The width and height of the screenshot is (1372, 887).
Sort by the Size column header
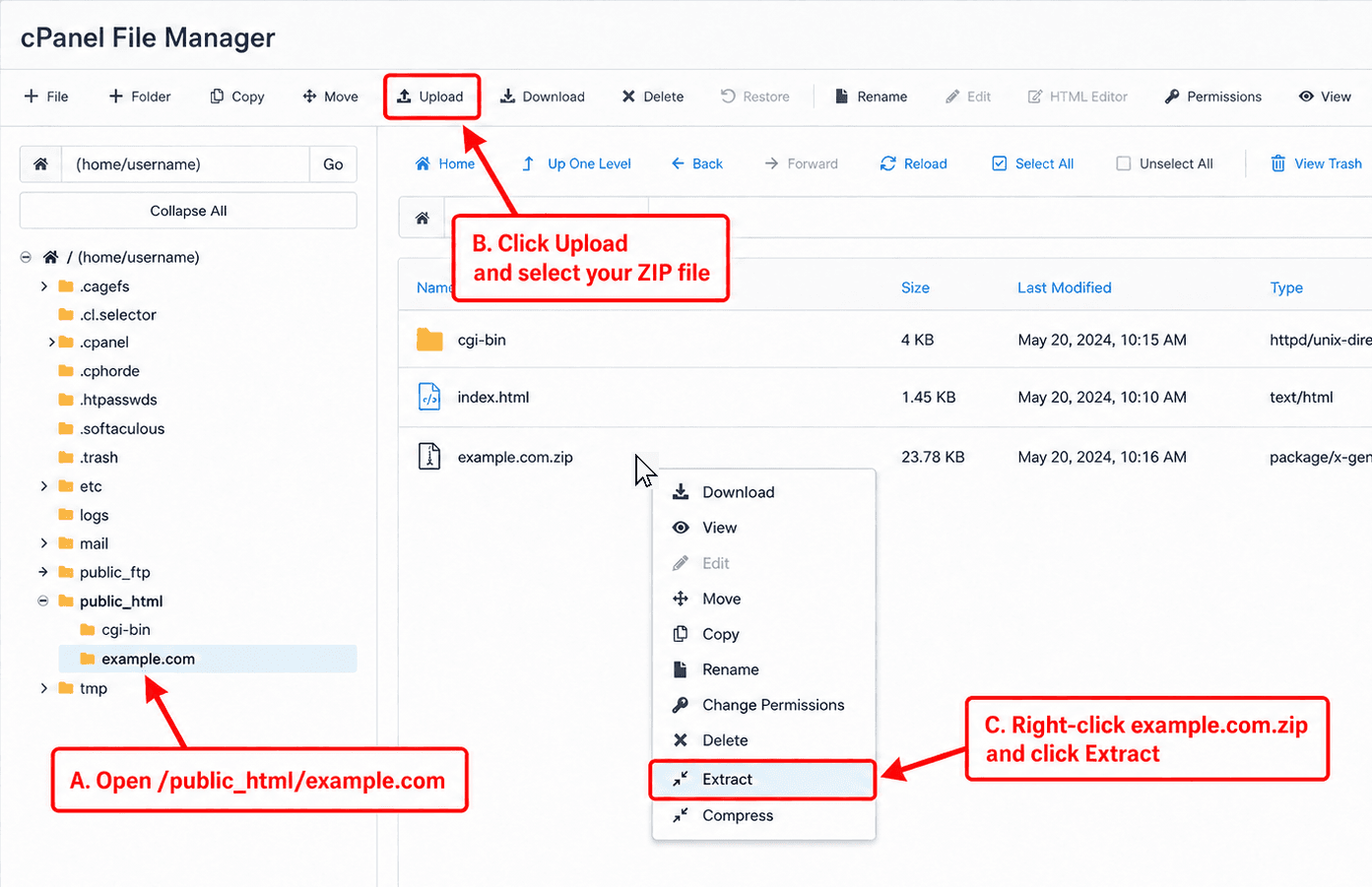[915, 287]
